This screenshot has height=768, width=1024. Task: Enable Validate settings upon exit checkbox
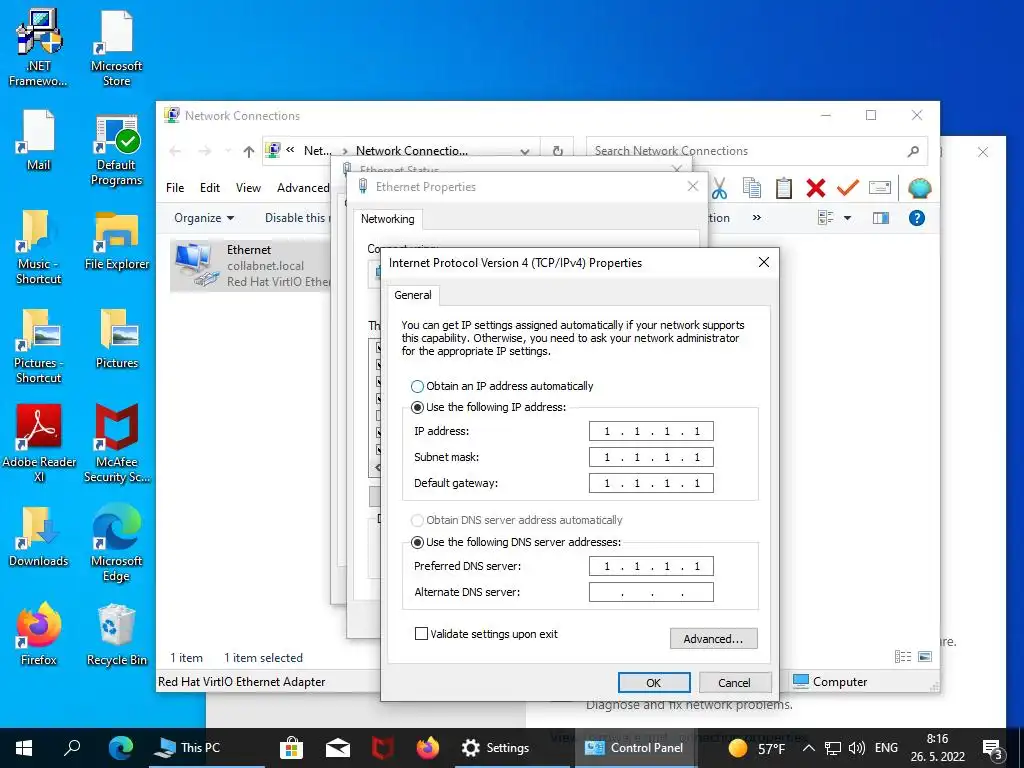pos(421,633)
